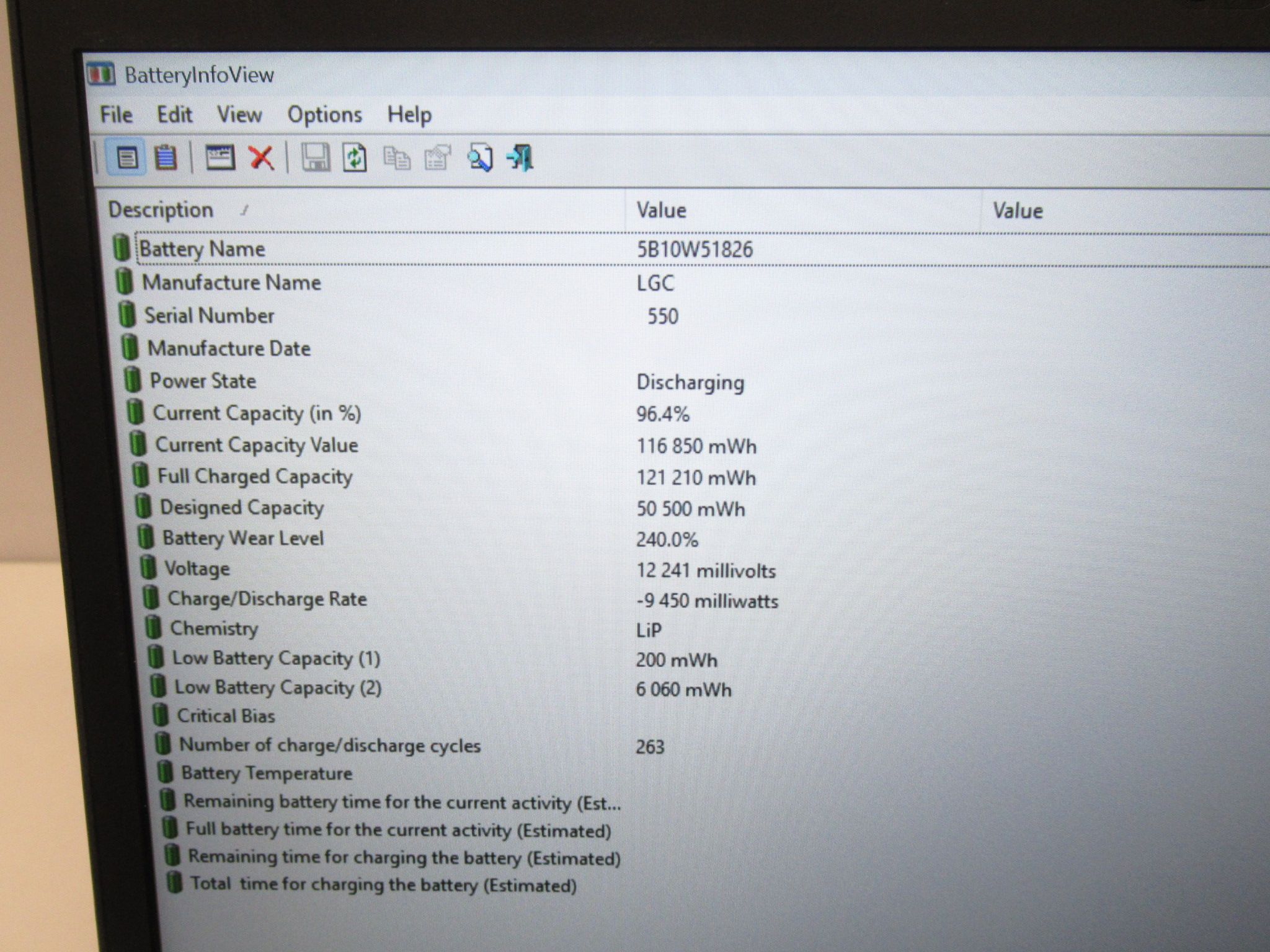Click the window-style icon beside the red X

click(x=220, y=157)
